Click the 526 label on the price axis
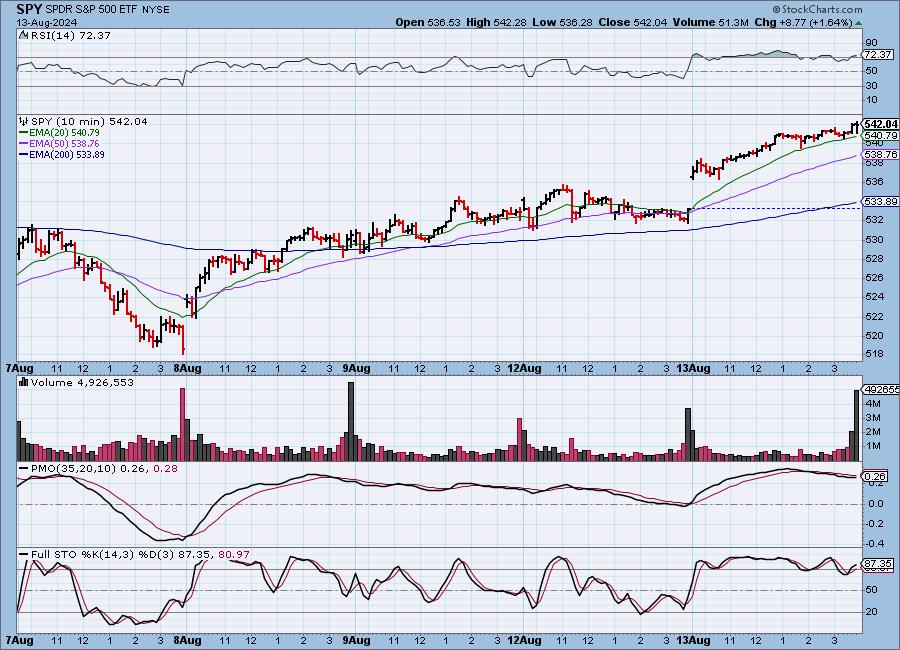900x650 pixels. [874, 277]
